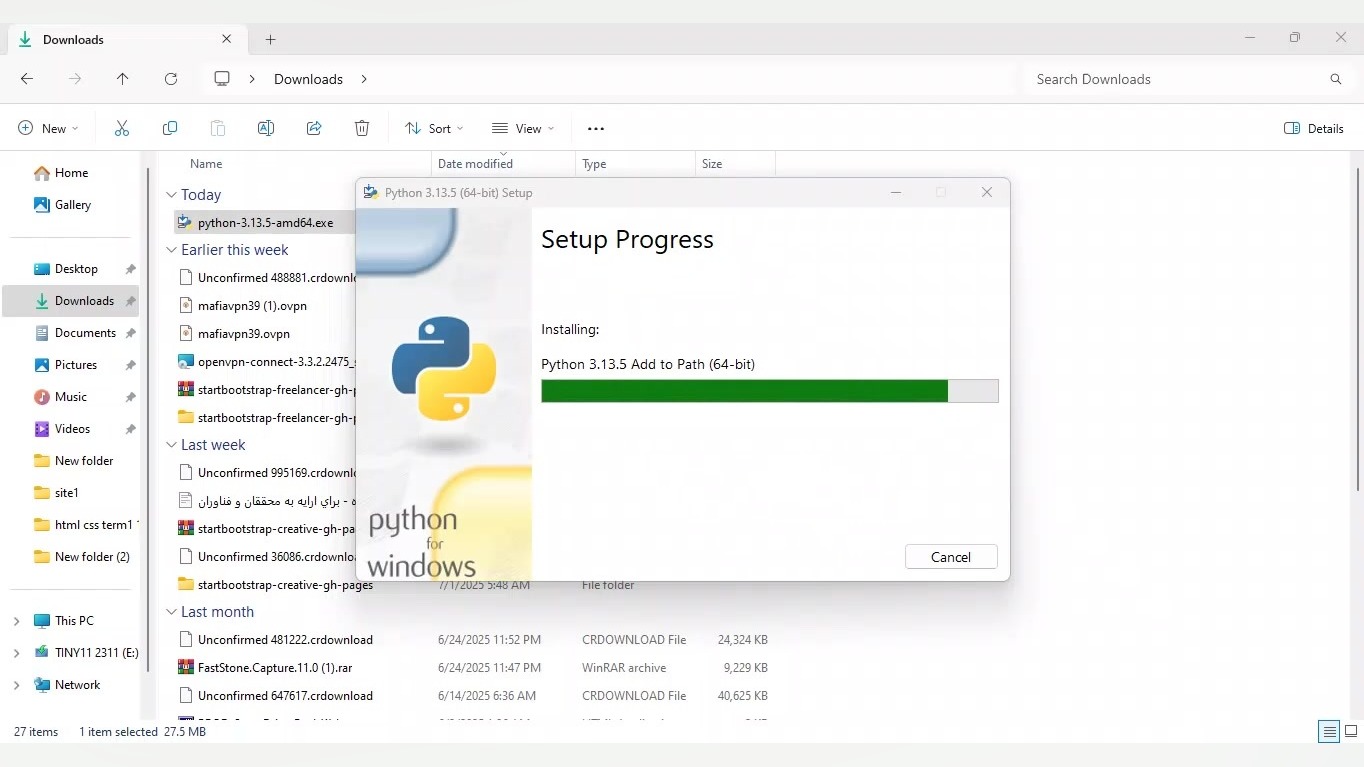Copy the selected file from toolbar
This screenshot has width=1364, height=767.
pos(170,128)
